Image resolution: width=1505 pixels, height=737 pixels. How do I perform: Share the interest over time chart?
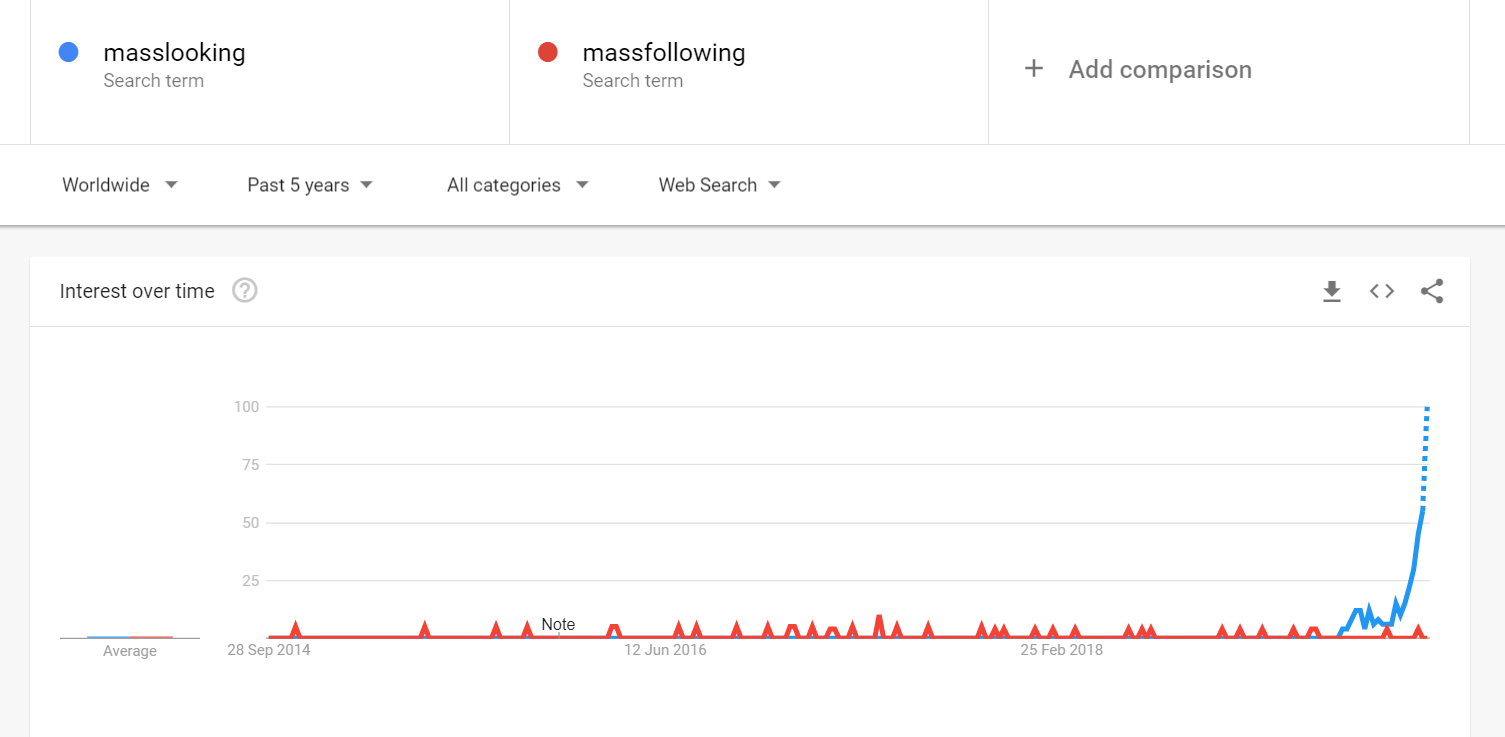[1432, 291]
